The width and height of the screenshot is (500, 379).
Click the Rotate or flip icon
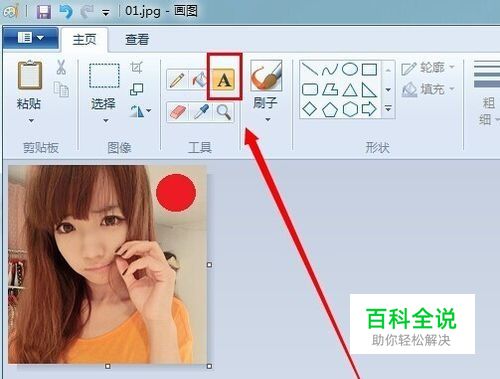137,111
